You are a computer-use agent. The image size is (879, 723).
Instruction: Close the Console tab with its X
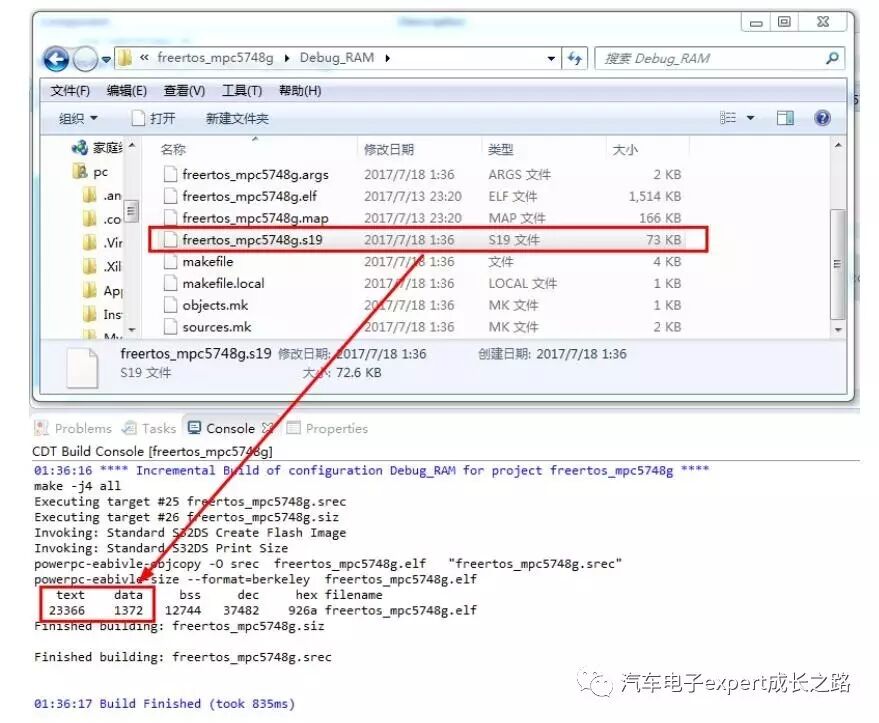coord(267,428)
